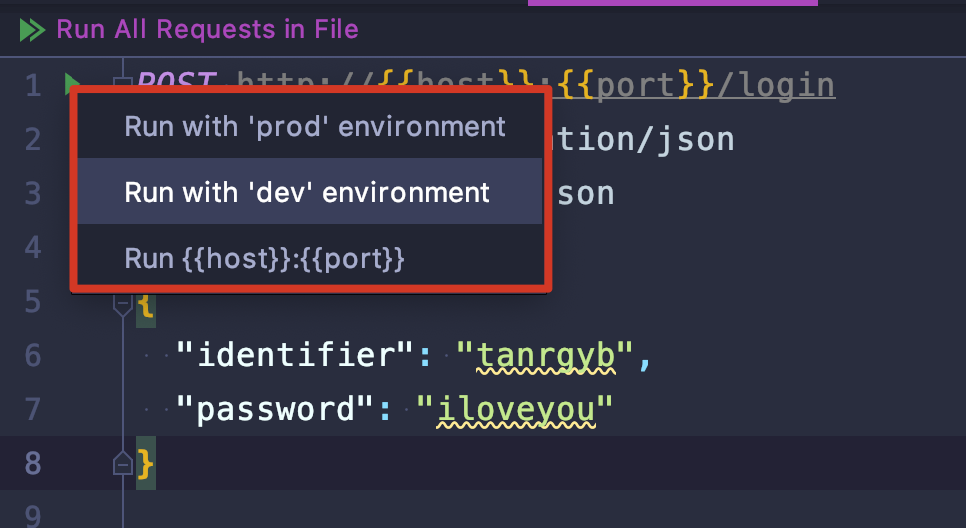Click the closing brace on line 8

pyautogui.click(x=145, y=463)
